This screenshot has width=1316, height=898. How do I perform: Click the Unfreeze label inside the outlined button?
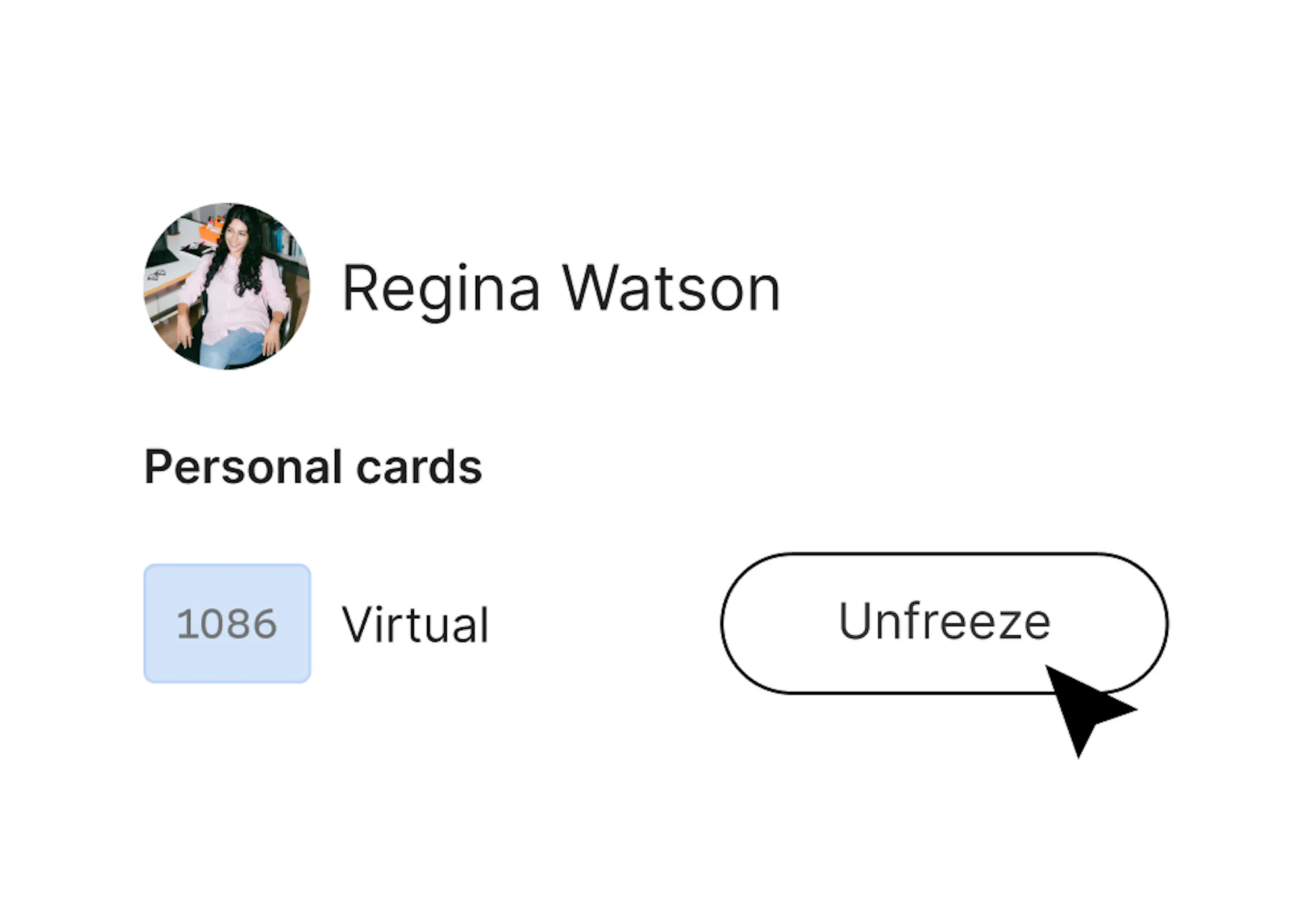[944, 620]
